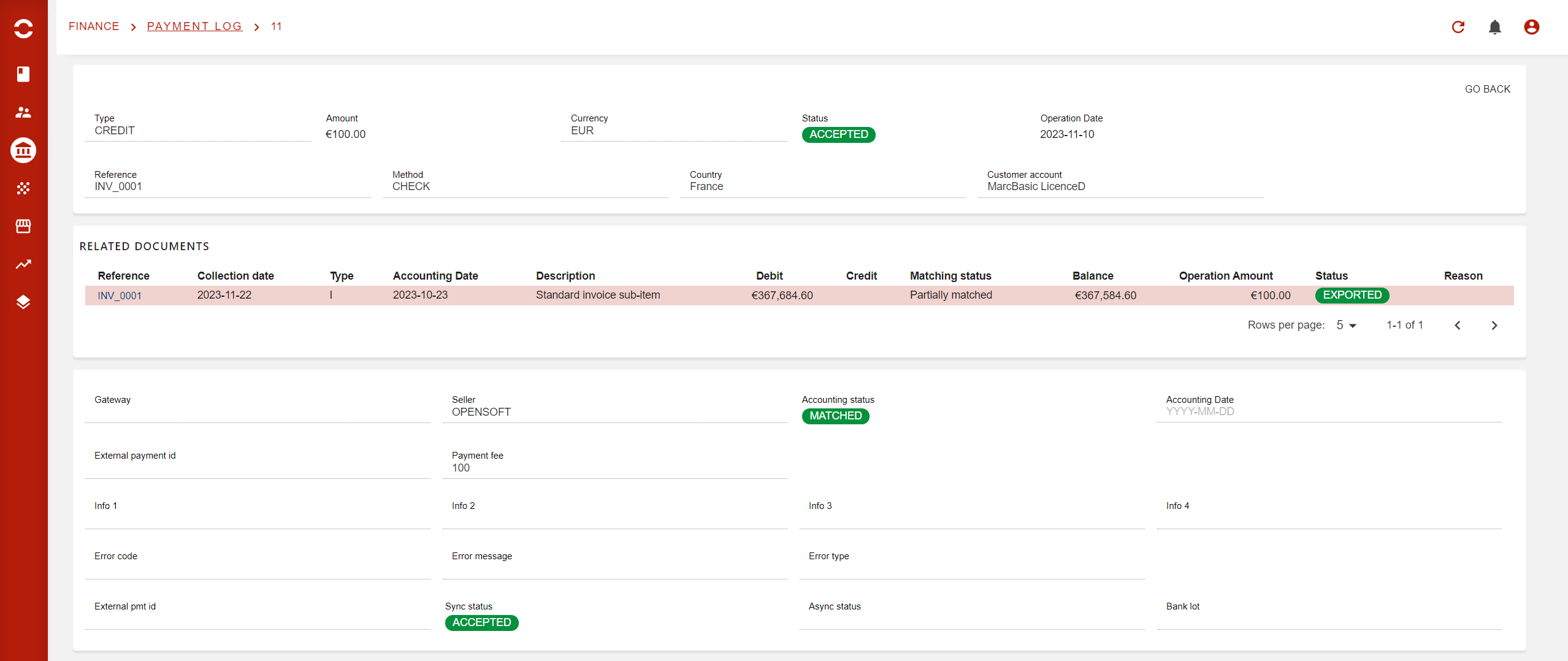The height and width of the screenshot is (661, 1568).
Task: Open the dotted cluster sidebar icon
Action: [x=23, y=188]
